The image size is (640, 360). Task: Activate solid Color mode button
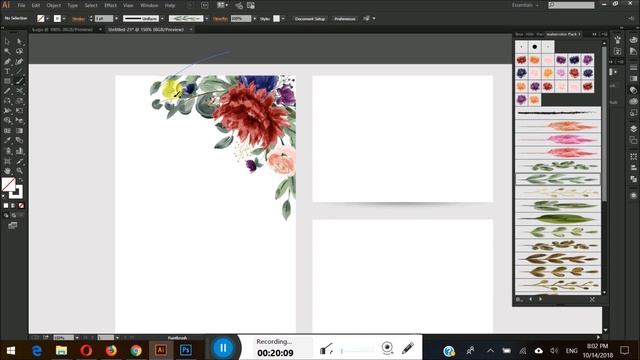coord(6,206)
